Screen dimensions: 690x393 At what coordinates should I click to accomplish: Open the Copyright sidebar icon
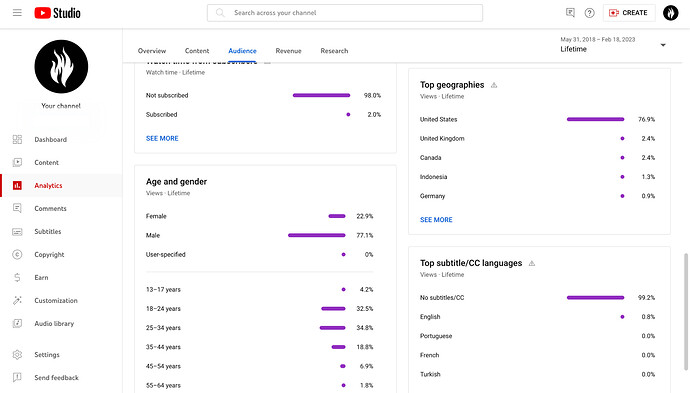17,254
